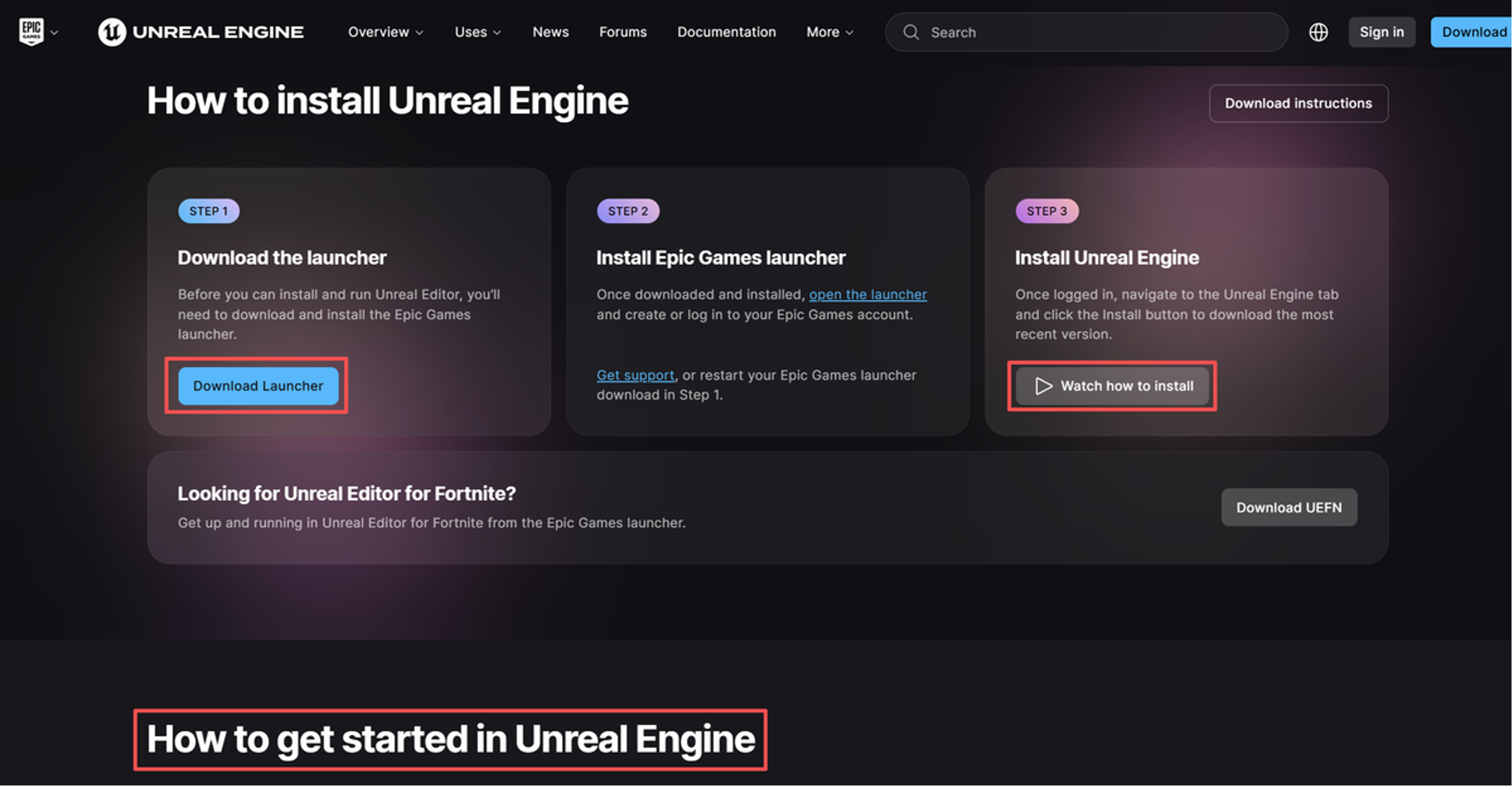Click the blue Download button
Screen dimensions: 1512x786
(x=1473, y=32)
